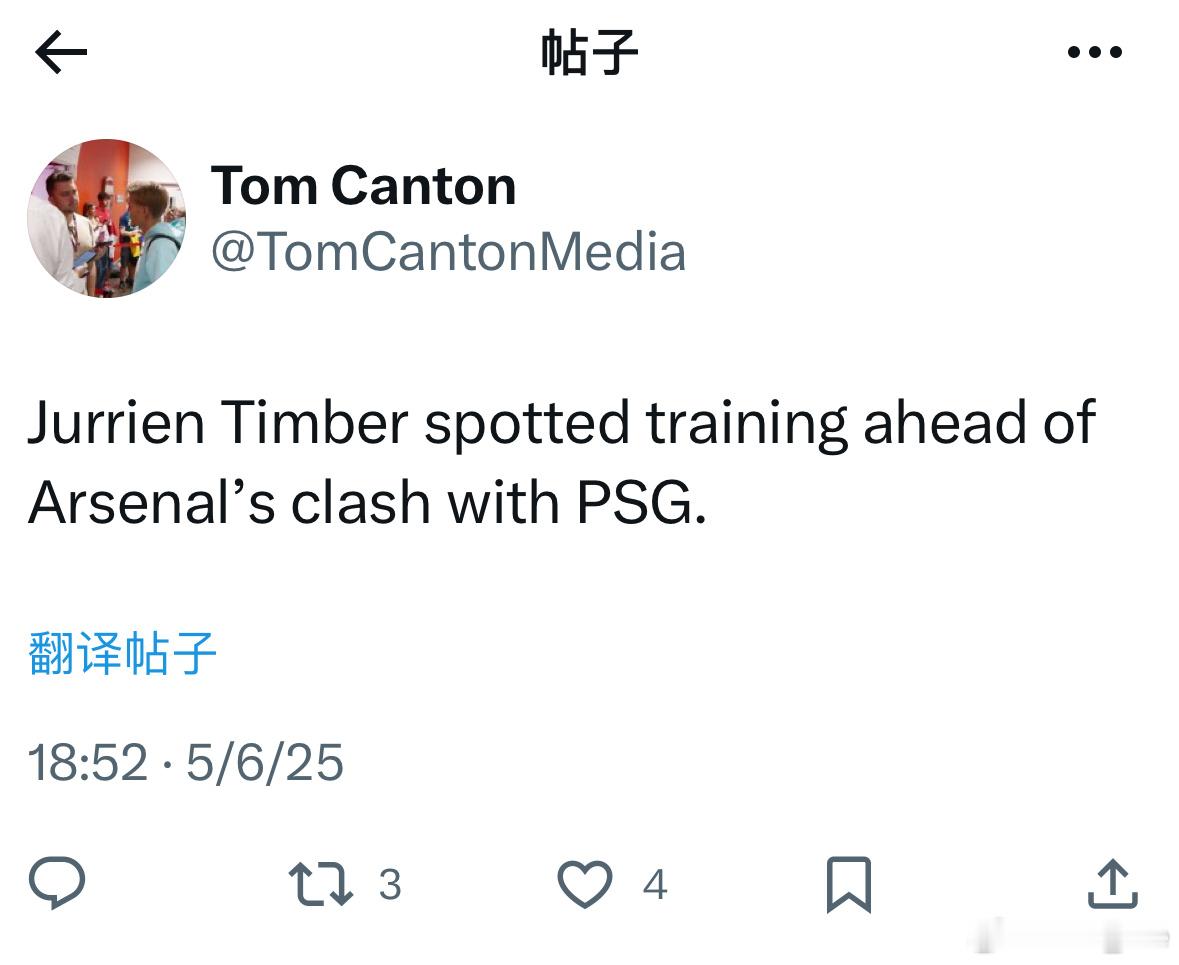The height and width of the screenshot is (965, 1179).
Task: Translate post via 翻译帖子 link
Action: [x=123, y=653]
